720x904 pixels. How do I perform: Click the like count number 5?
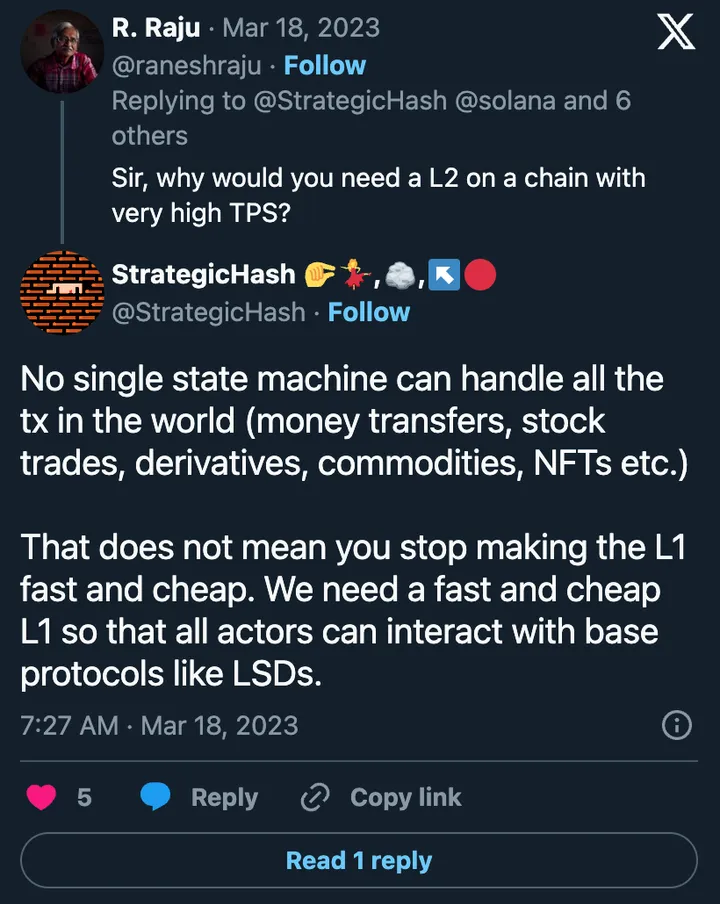click(x=84, y=797)
